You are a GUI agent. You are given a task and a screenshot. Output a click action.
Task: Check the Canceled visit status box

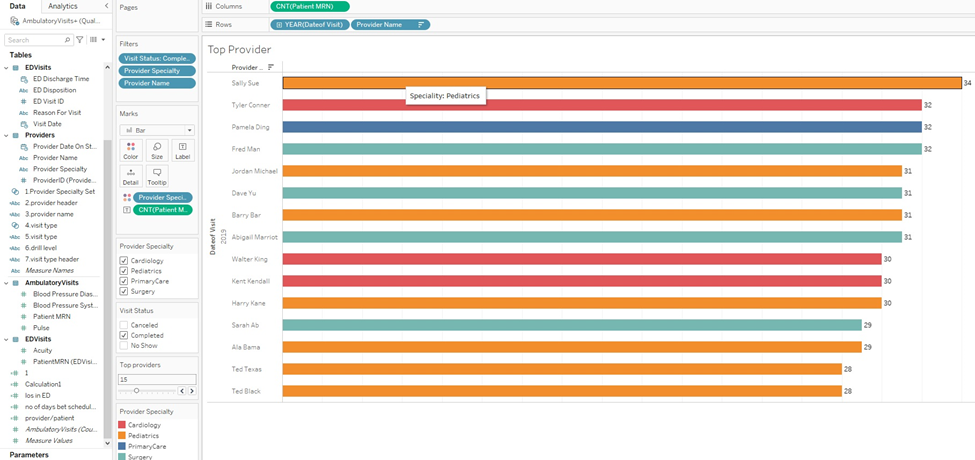click(124, 325)
